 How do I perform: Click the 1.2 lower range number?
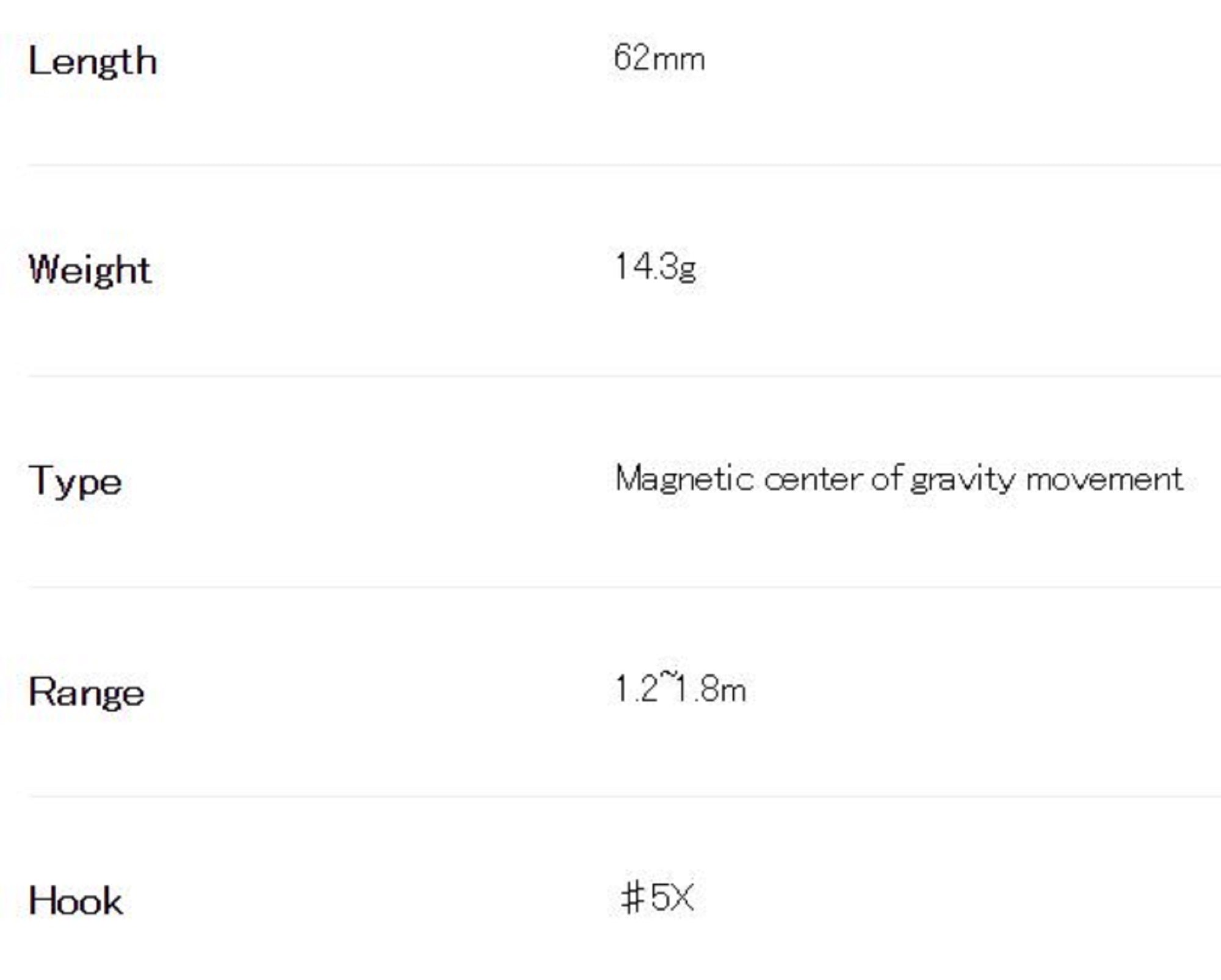coord(635,690)
